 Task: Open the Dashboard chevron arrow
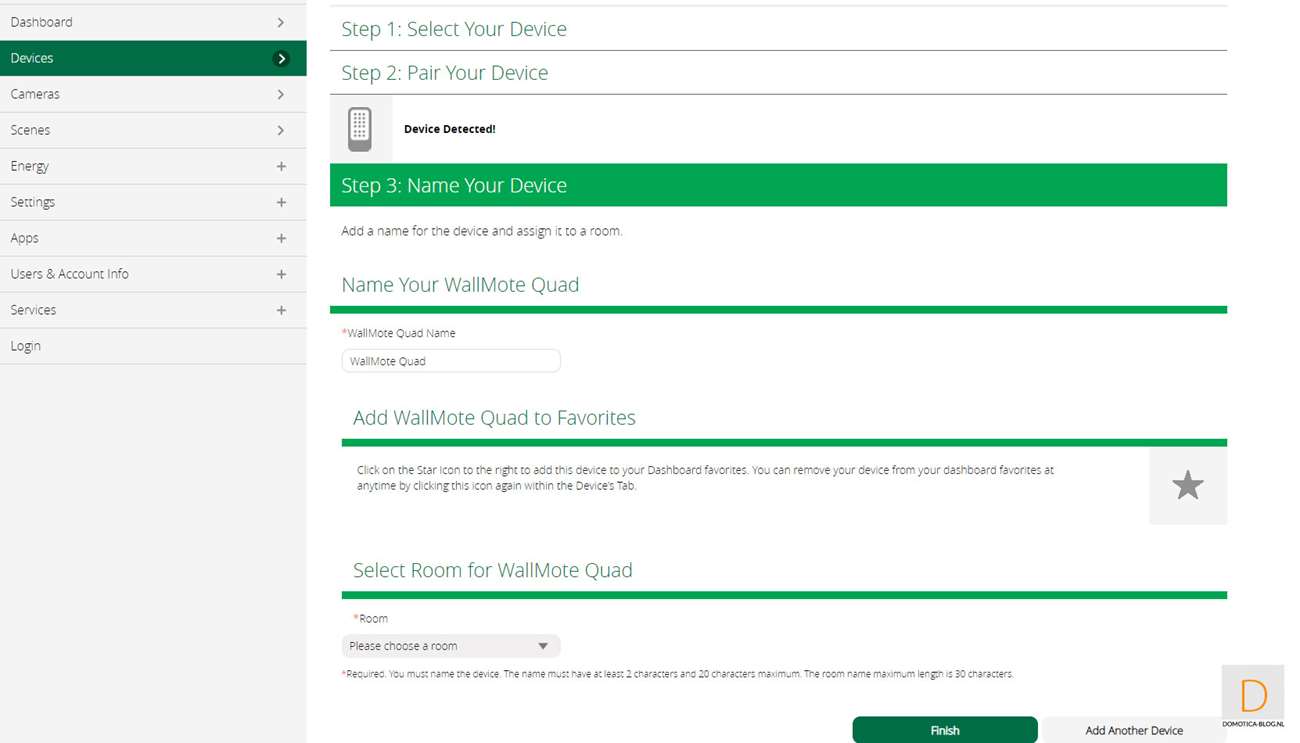point(281,23)
